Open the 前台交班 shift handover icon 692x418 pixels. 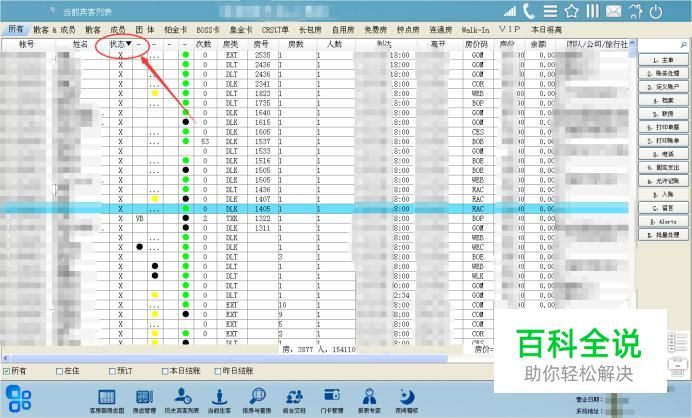pos(294,401)
